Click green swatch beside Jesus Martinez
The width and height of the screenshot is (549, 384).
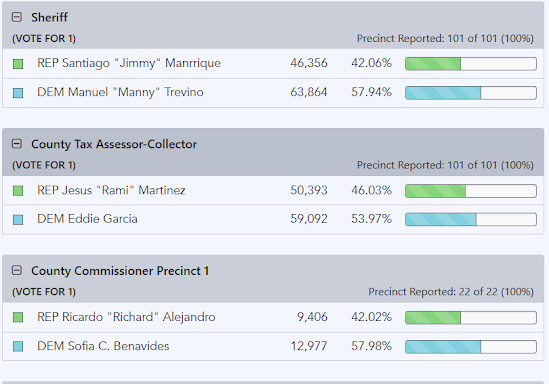coord(18,191)
